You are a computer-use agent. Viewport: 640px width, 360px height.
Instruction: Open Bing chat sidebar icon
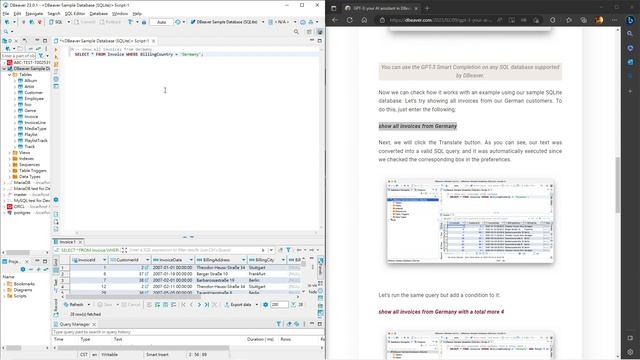coord(630,20)
